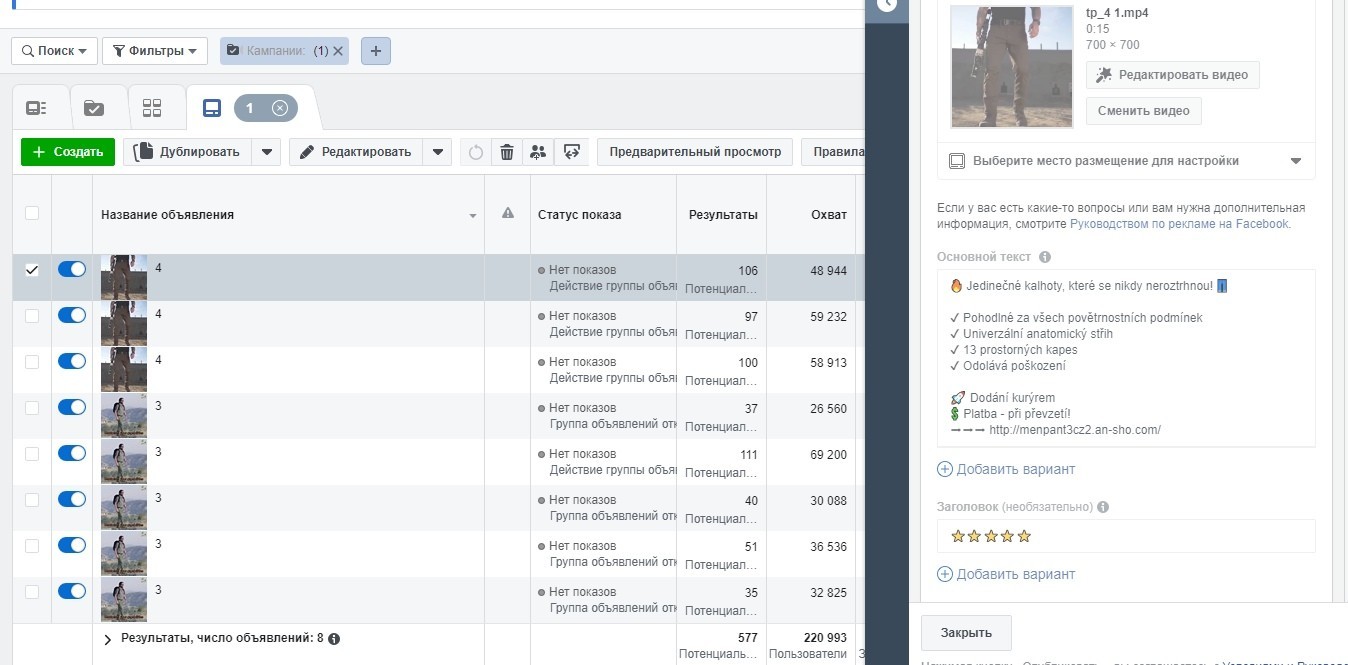
Task: Turn off the ad with 35 results
Action: point(72,591)
